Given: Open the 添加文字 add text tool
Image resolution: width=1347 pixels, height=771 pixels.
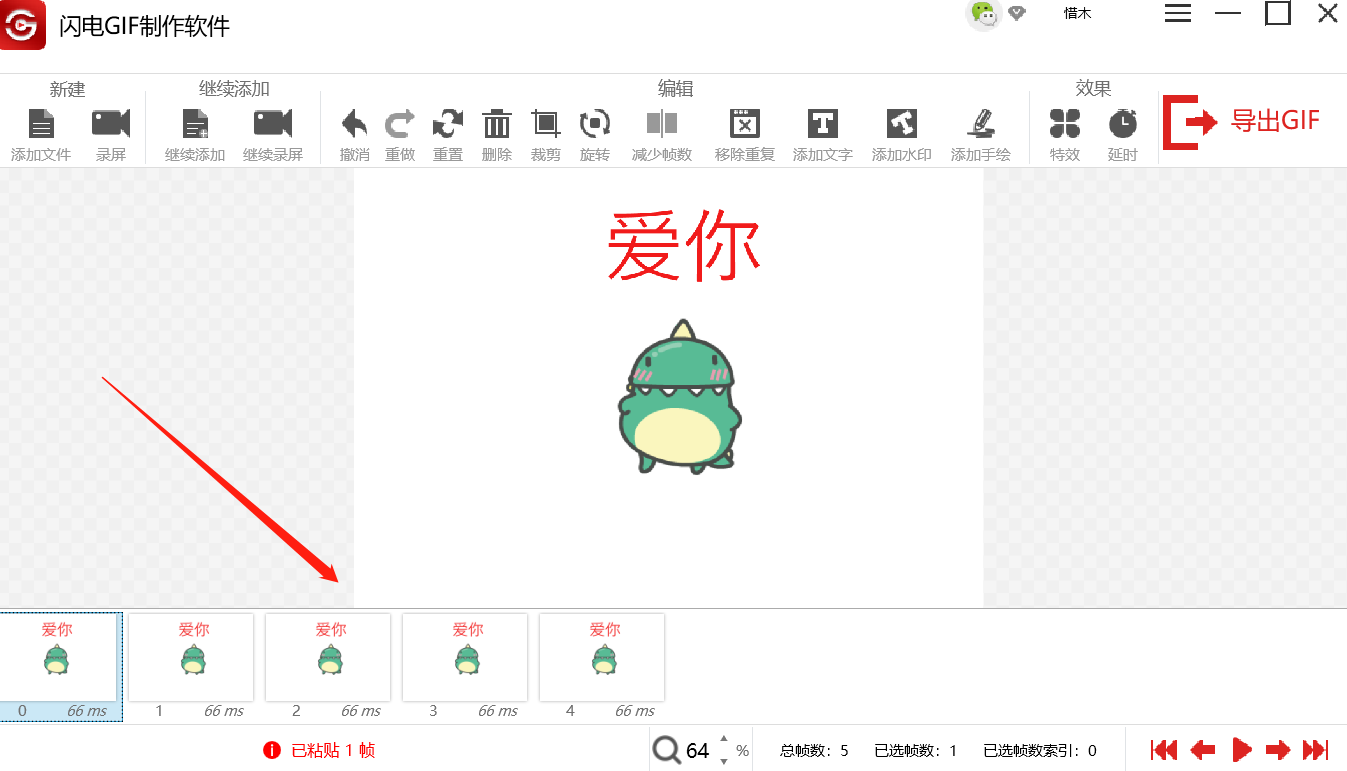Looking at the screenshot, I should pyautogui.click(x=823, y=124).
